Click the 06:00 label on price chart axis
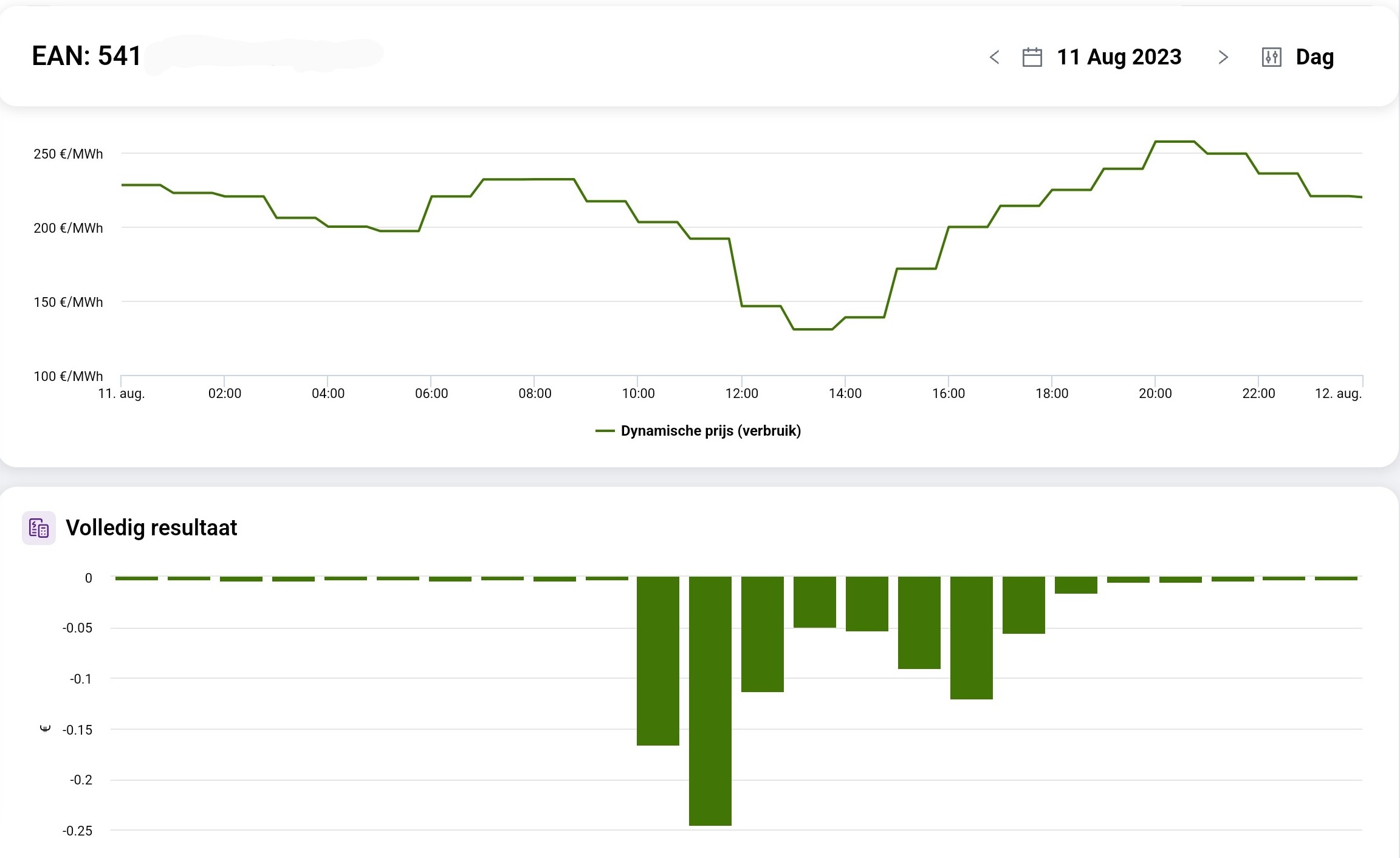The height and width of the screenshot is (858, 1400). [431, 393]
